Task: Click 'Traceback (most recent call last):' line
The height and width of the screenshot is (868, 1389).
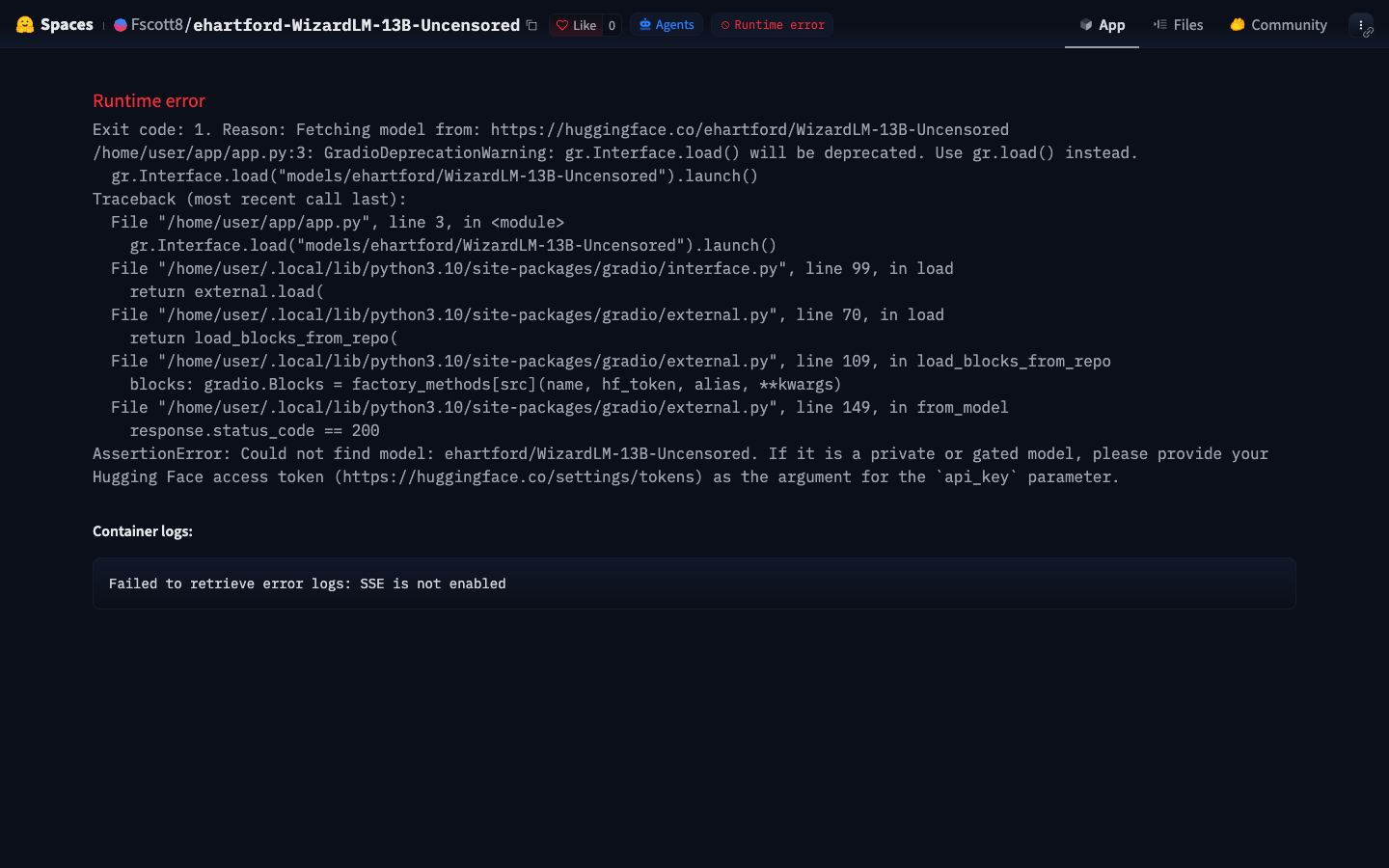Action: 250,199
